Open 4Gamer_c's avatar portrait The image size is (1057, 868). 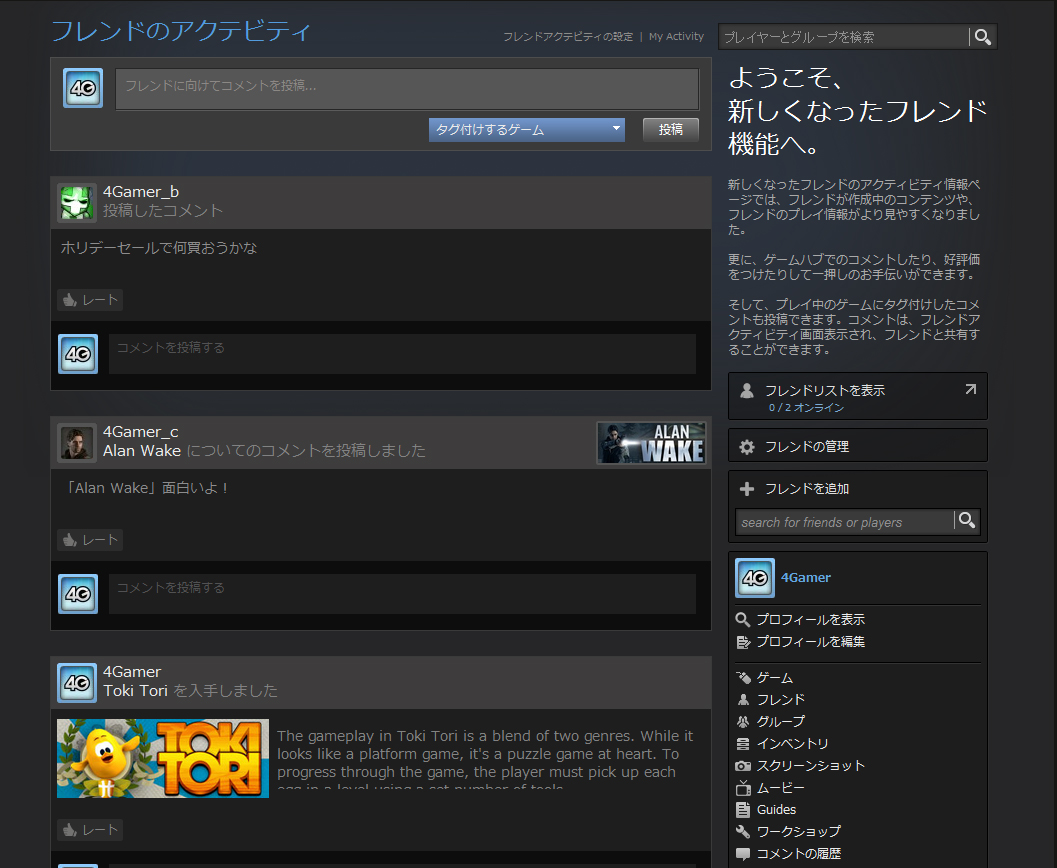77,442
